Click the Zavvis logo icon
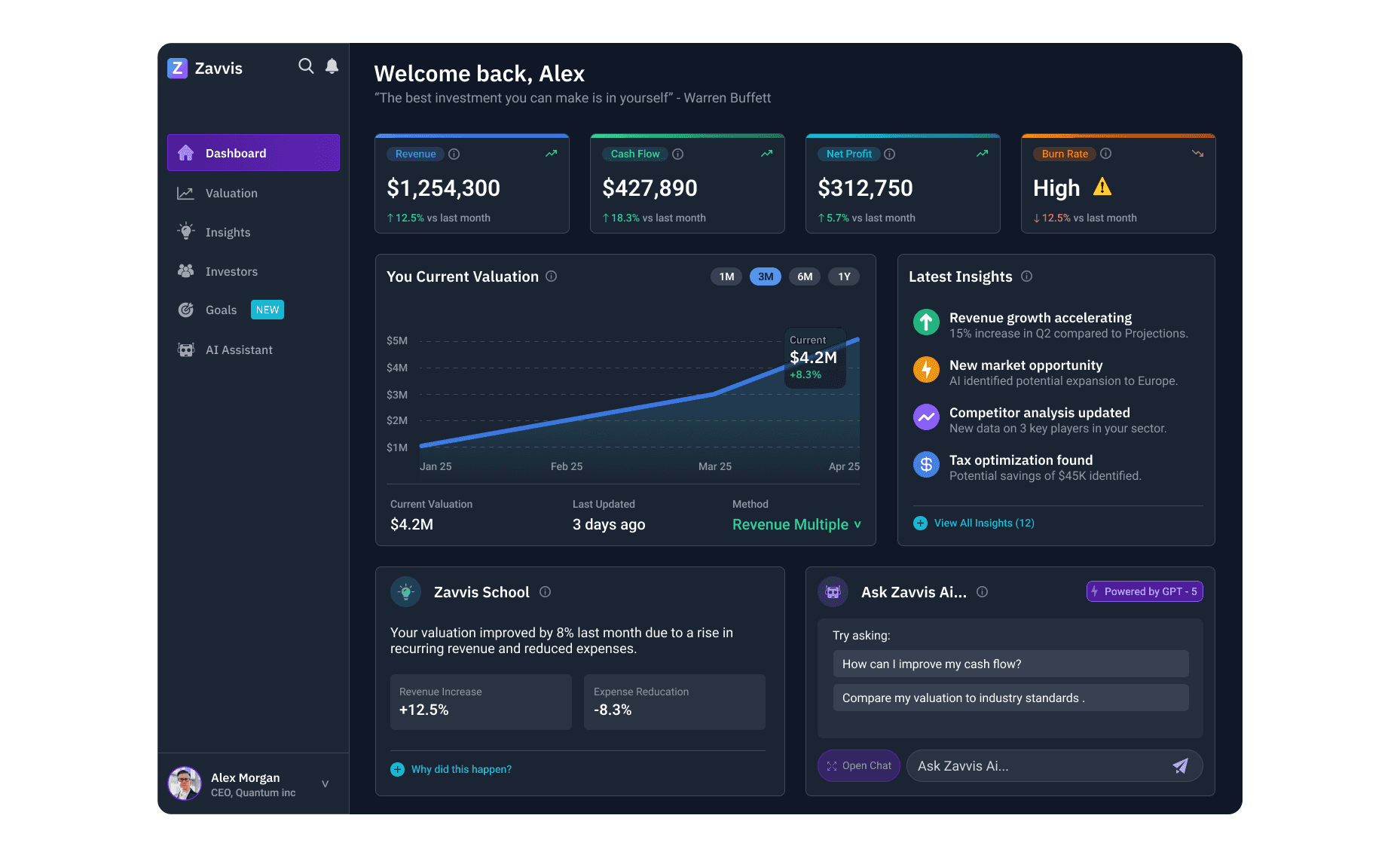The height and width of the screenshot is (858, 1400). pyautogui.click(x=177, y=69)
